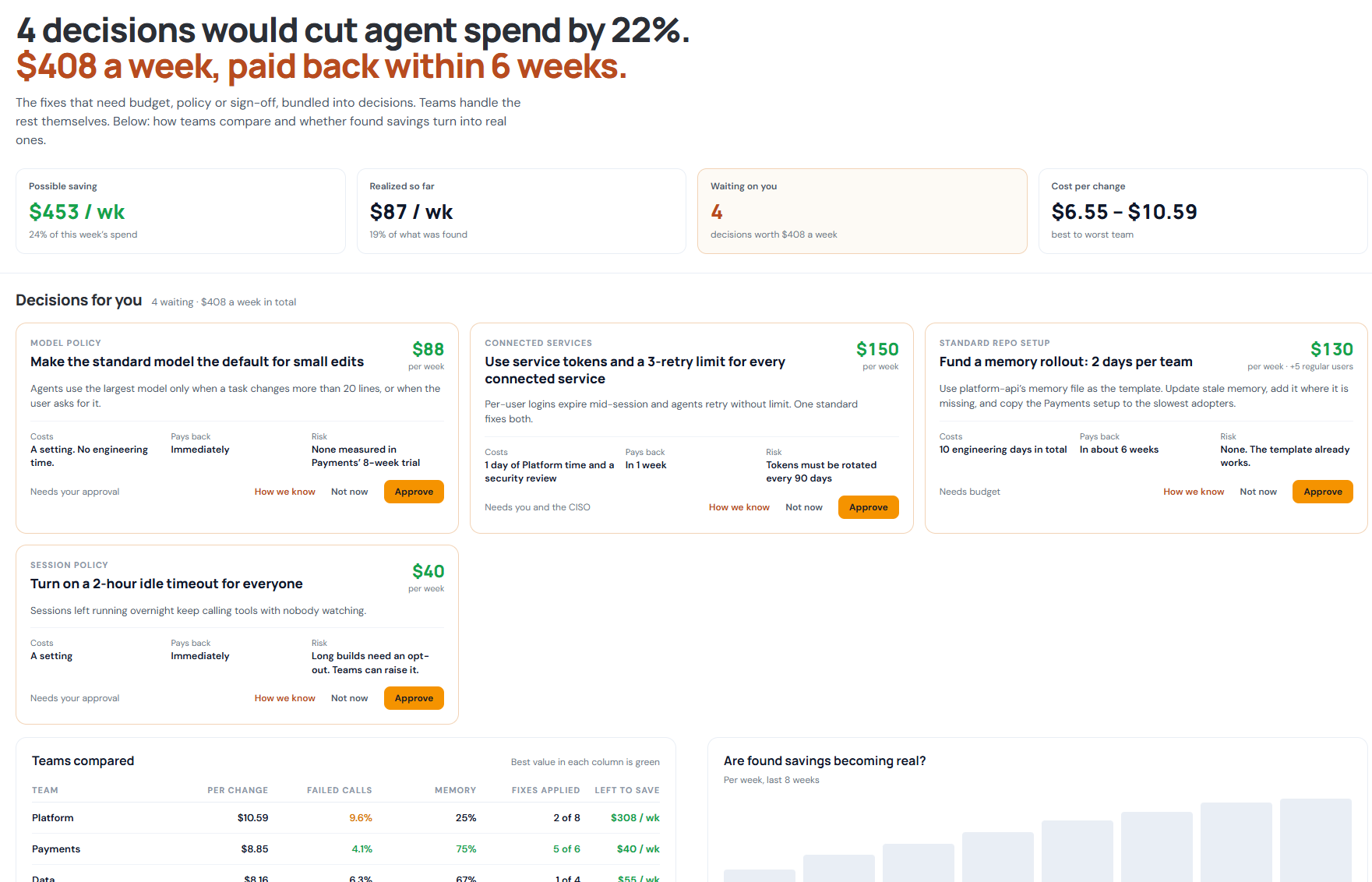
Task: Click Platform's '2 of 8' fixes applied cell
Action: click(566, 818)
